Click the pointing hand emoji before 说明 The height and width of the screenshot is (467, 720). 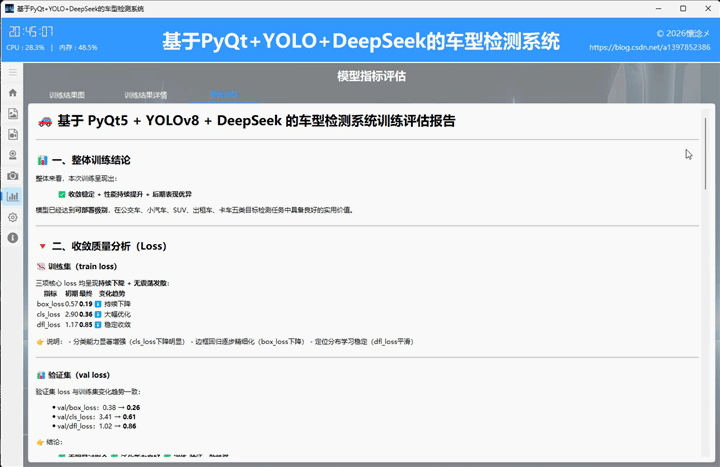point(40,342)
